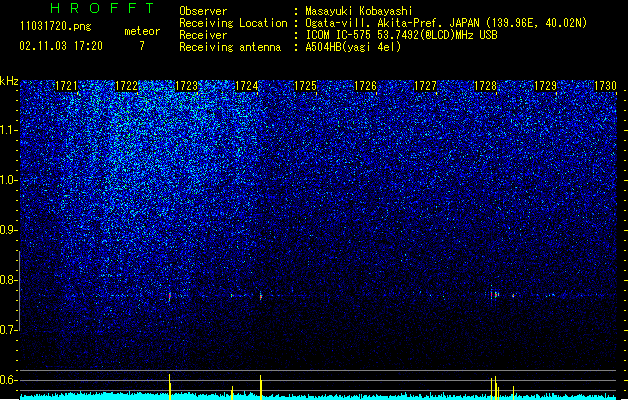Click the name Masayuki Kobayashi
Screen dimensions: 629x400
coord(359,11)
